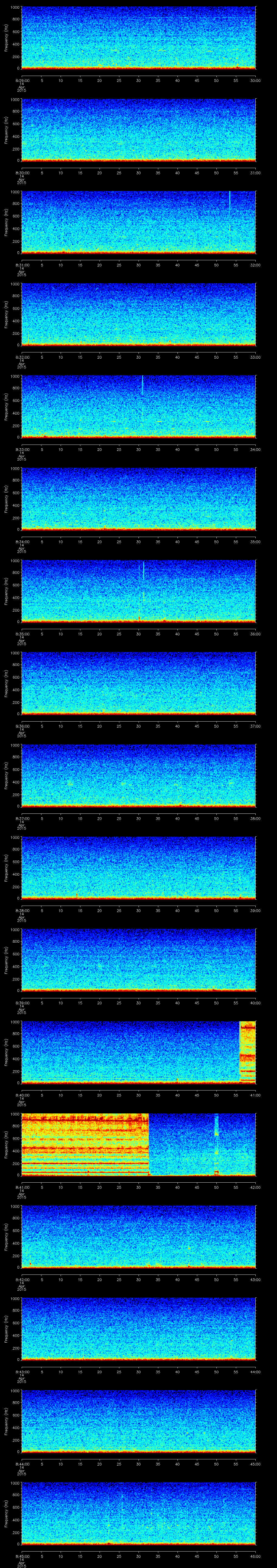This screenshot has height=1568, width=277.
Task: Click the loud red-yellow burst in the 8:40:00 spectrogram
Action: (248, 1052)
